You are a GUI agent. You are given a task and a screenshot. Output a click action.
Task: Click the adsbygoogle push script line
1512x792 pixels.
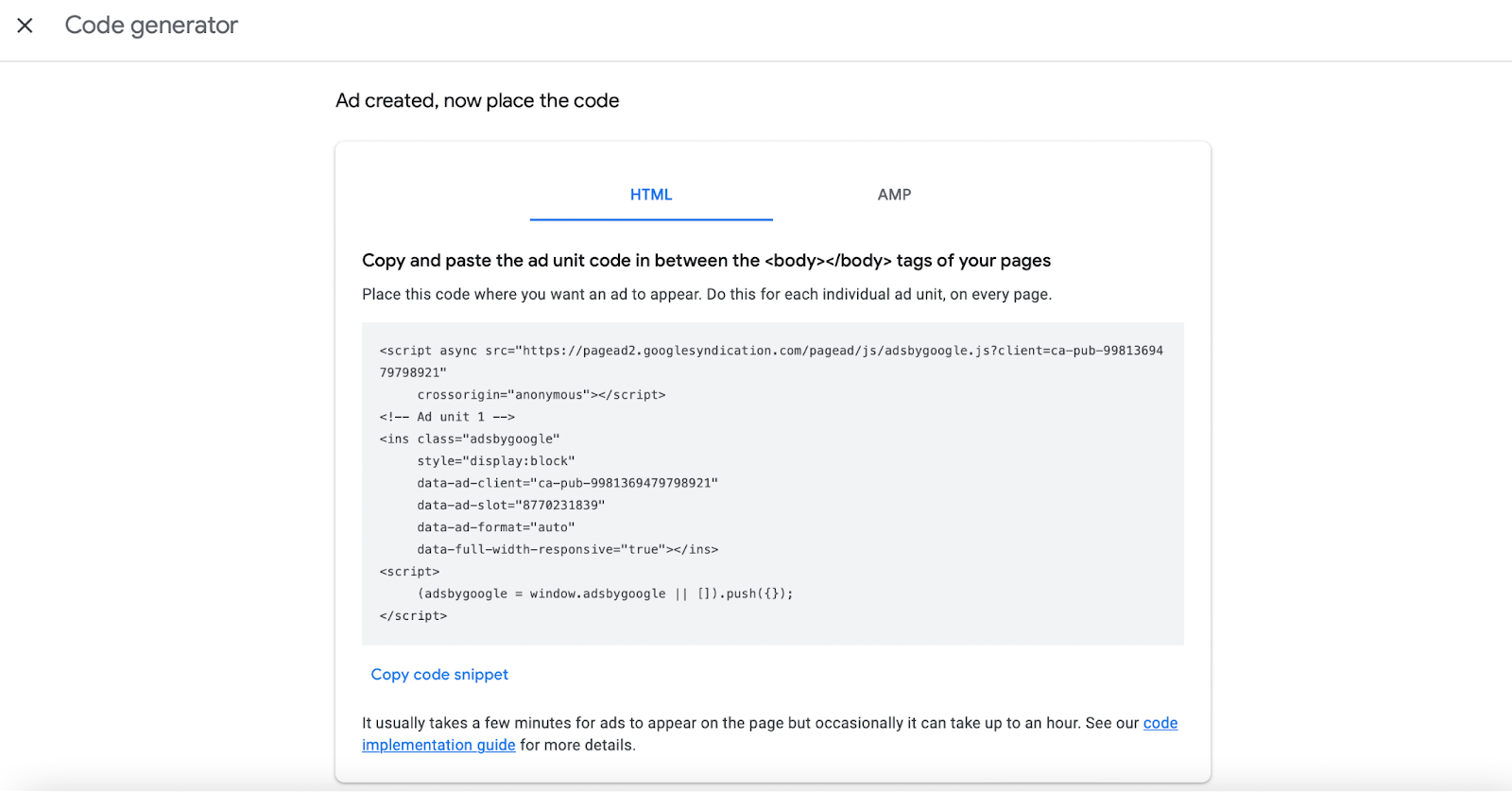(605, 594)
